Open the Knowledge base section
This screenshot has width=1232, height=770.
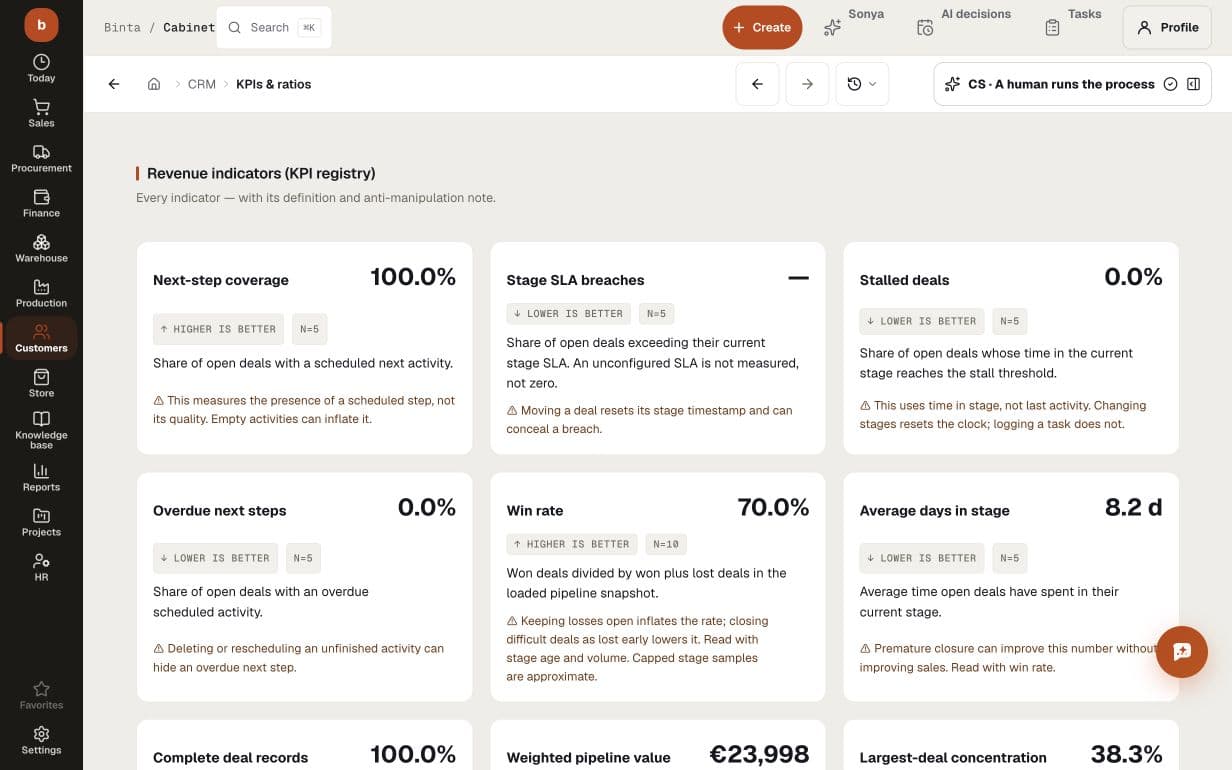tap(41, 430)
